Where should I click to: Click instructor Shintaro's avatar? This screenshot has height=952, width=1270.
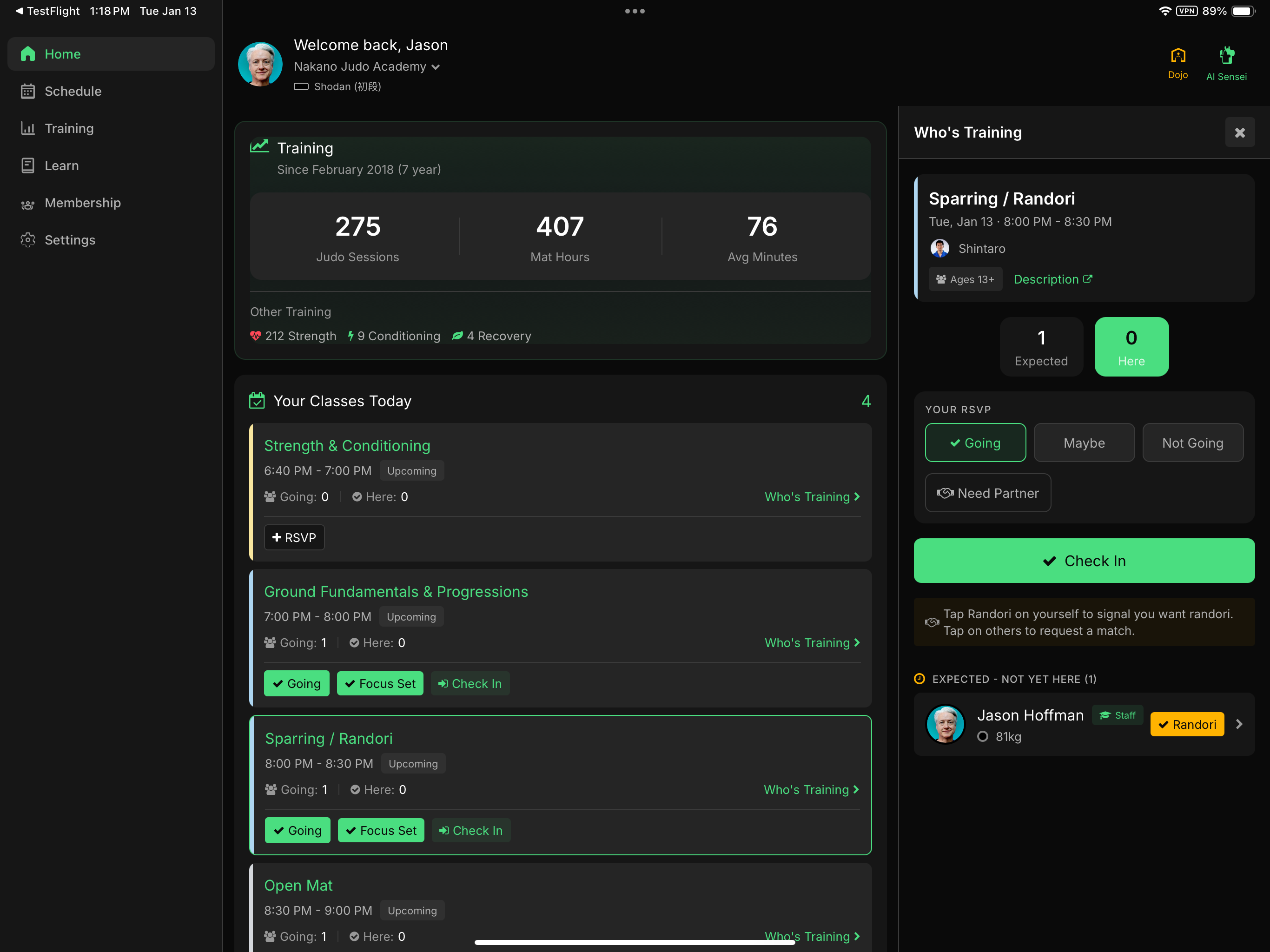939,249
